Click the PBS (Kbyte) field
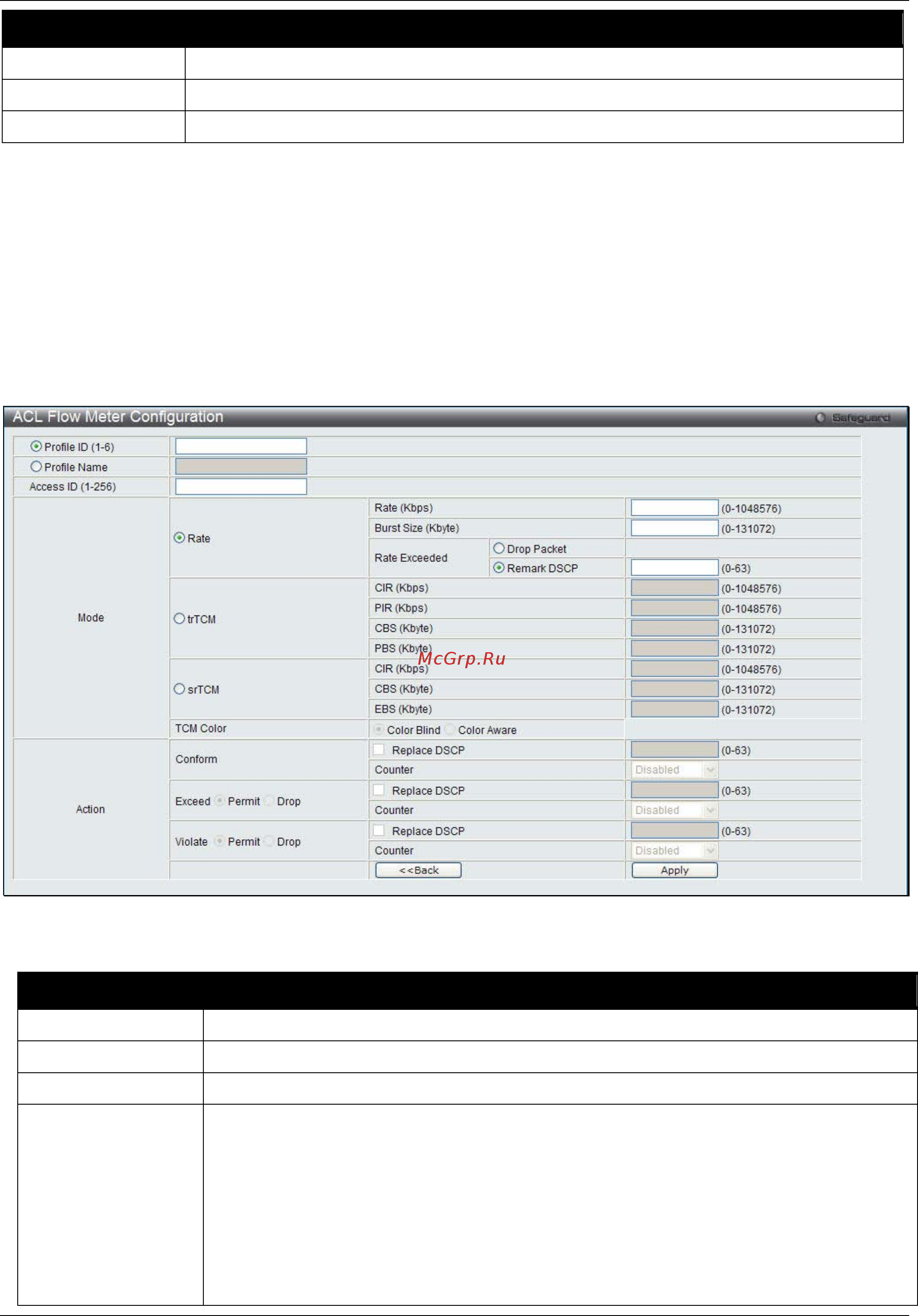 [x=674, y=648]
